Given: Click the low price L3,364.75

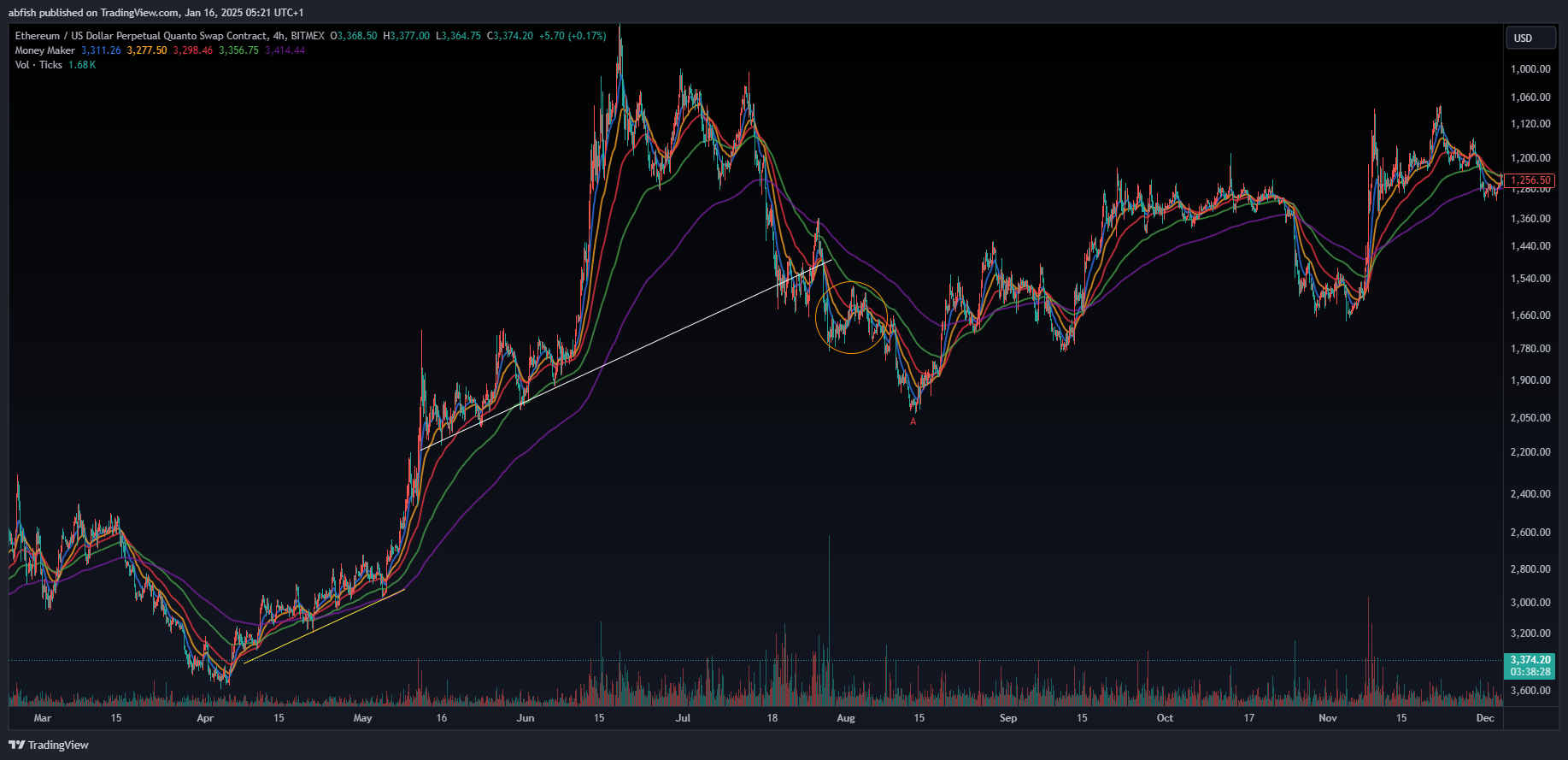Looking at the screenshot, I should click(459, 36).
